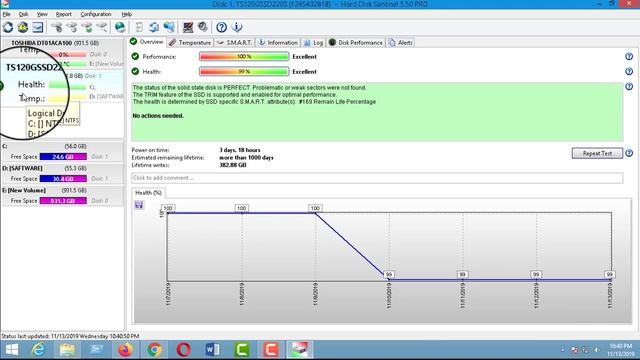Open the Disk menu

(24, 14)
